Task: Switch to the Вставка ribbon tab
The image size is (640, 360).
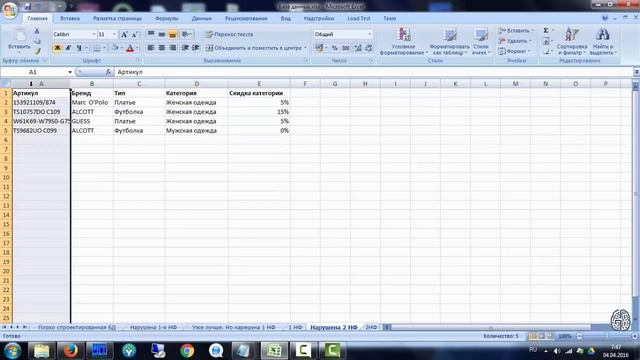Action: pos(70,18)
